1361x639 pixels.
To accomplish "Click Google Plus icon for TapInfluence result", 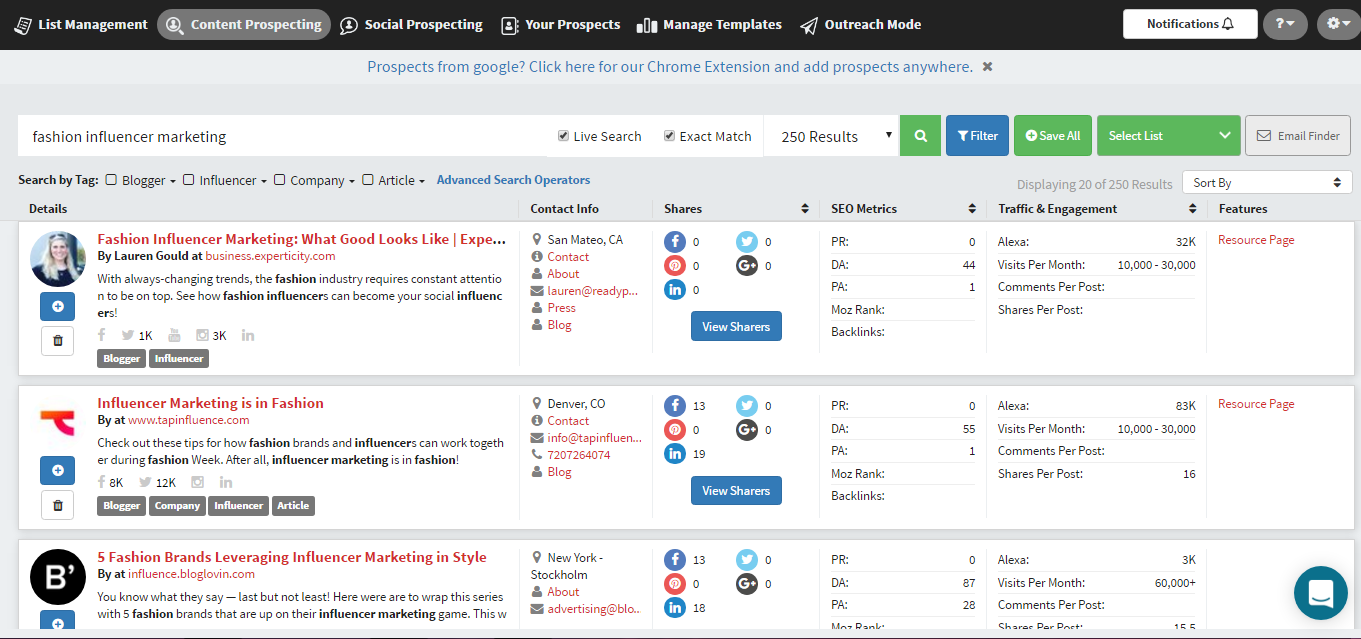I will [747, 430].
